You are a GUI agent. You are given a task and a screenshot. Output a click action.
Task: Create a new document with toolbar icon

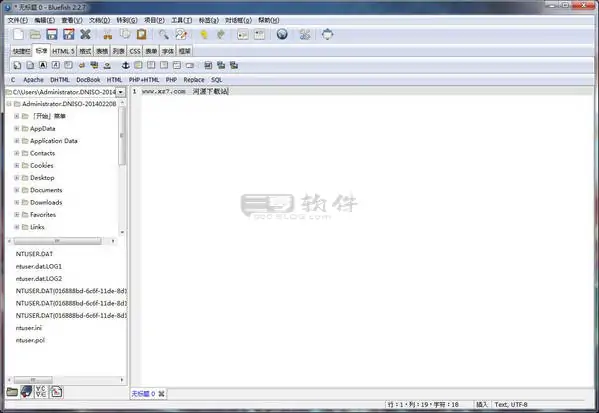pos(18,34)
